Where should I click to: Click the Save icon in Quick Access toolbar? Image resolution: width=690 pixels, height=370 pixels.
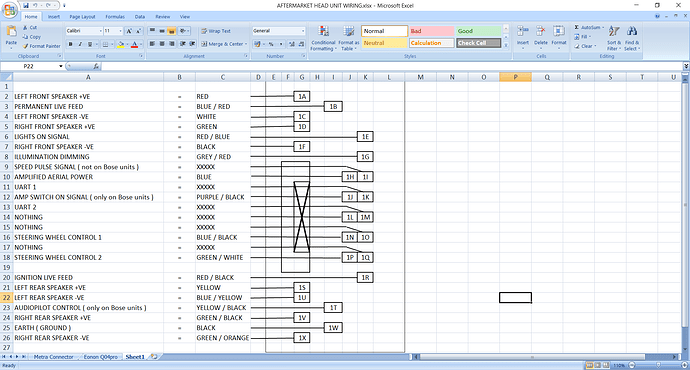pyautogui.click(x=26, y=6)
